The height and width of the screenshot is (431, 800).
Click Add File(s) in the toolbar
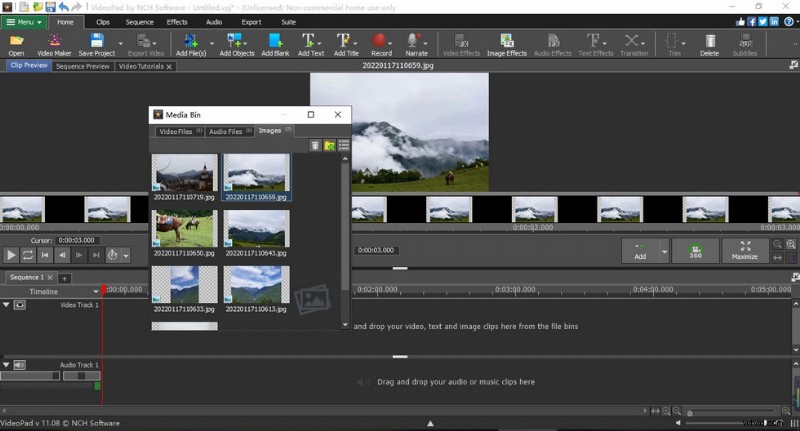coord(191,44)
